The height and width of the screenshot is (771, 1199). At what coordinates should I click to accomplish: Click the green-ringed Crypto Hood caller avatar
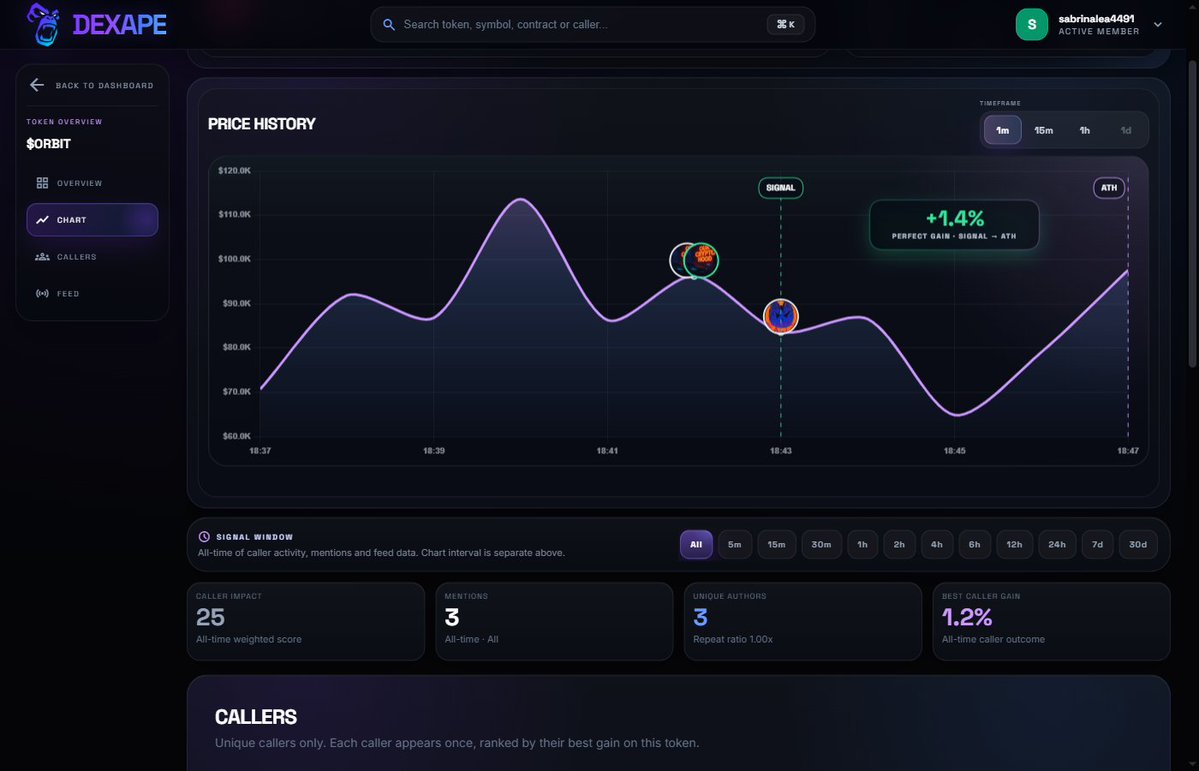coord(701,260)
